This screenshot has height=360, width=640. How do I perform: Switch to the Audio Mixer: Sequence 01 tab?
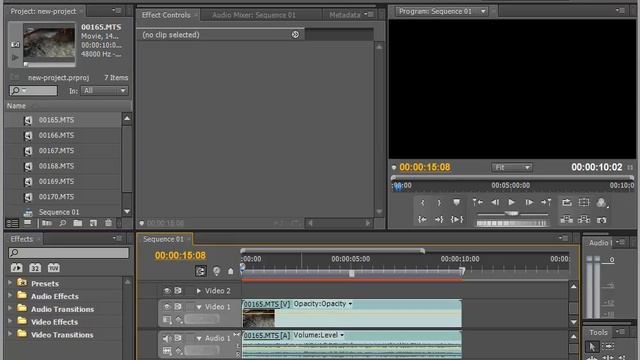(253, 15)
